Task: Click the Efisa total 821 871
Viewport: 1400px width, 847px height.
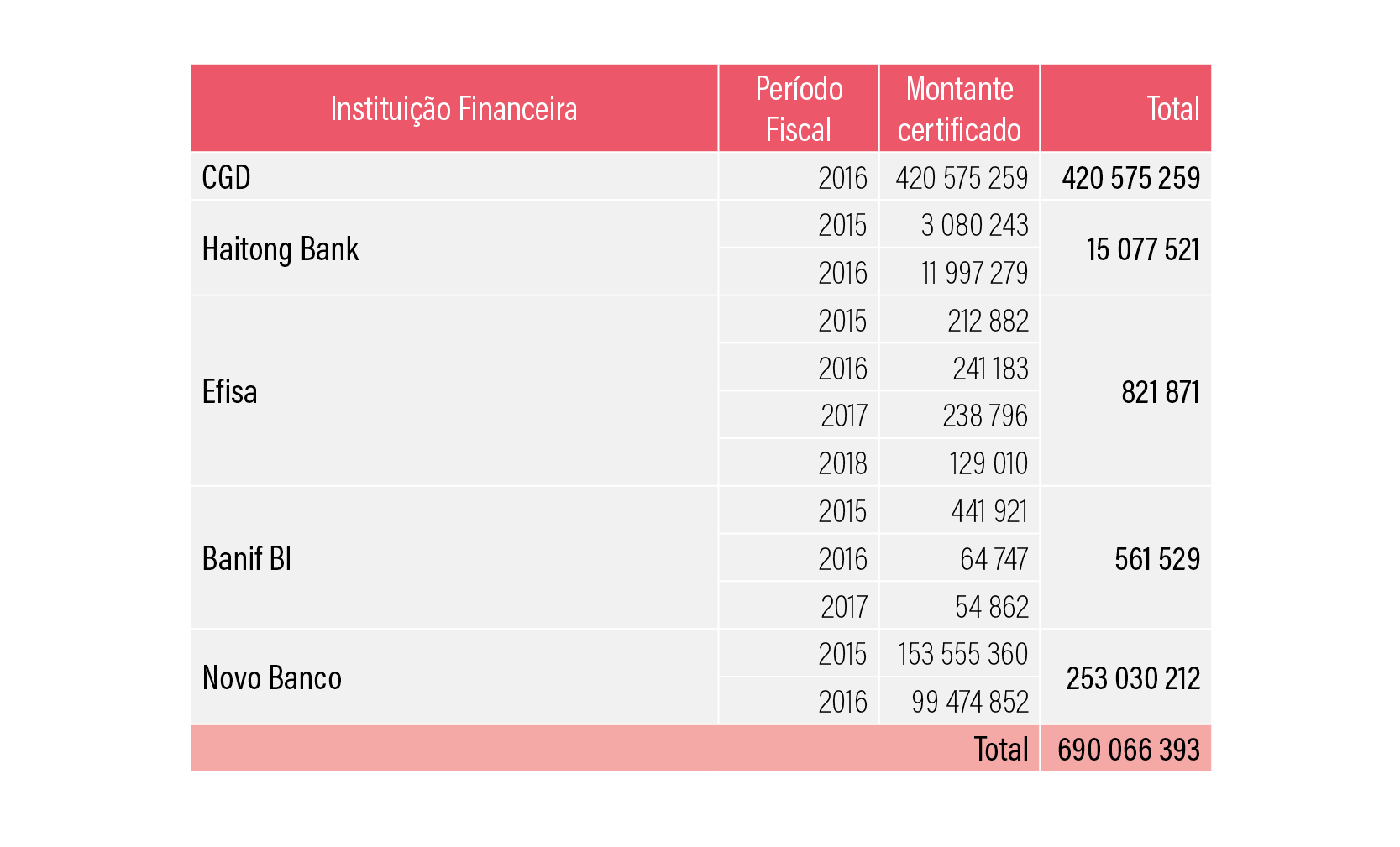Action: [x=1160, y=392]
